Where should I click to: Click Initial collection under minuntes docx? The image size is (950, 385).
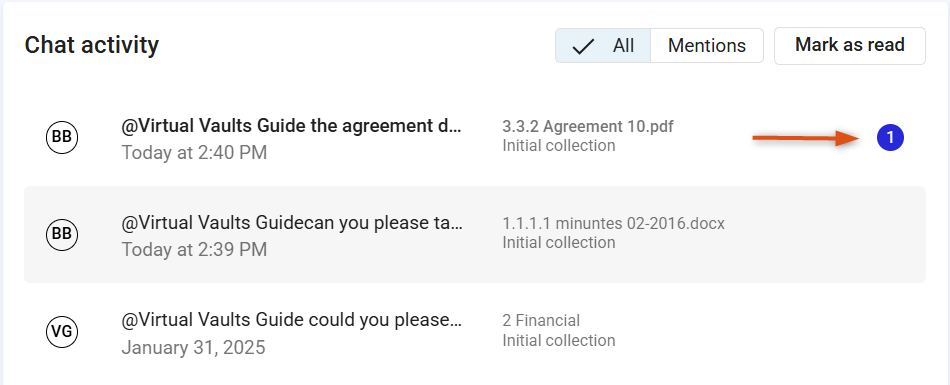(x=559, y=243)
